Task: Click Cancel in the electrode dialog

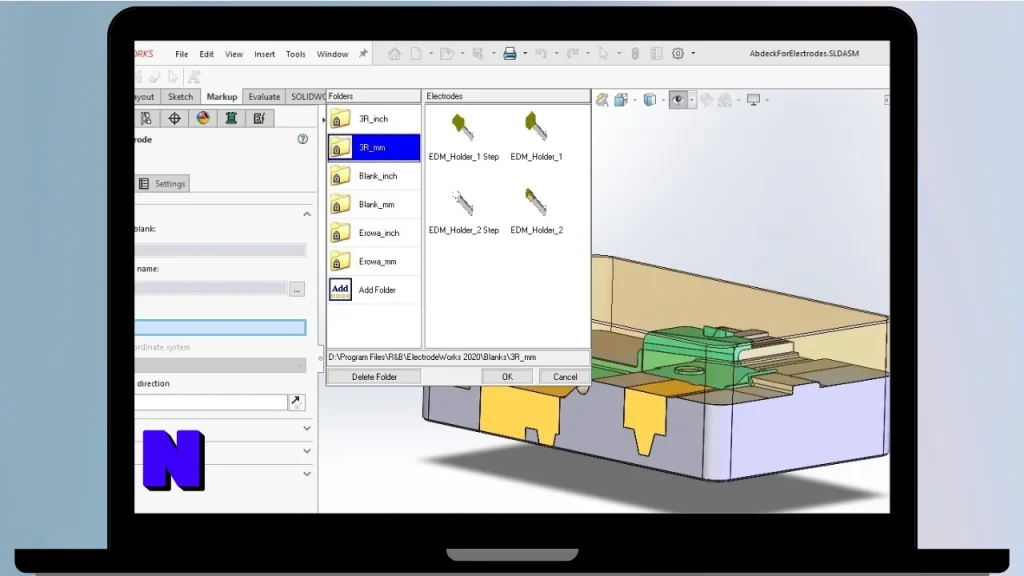Action: [565, 377]
